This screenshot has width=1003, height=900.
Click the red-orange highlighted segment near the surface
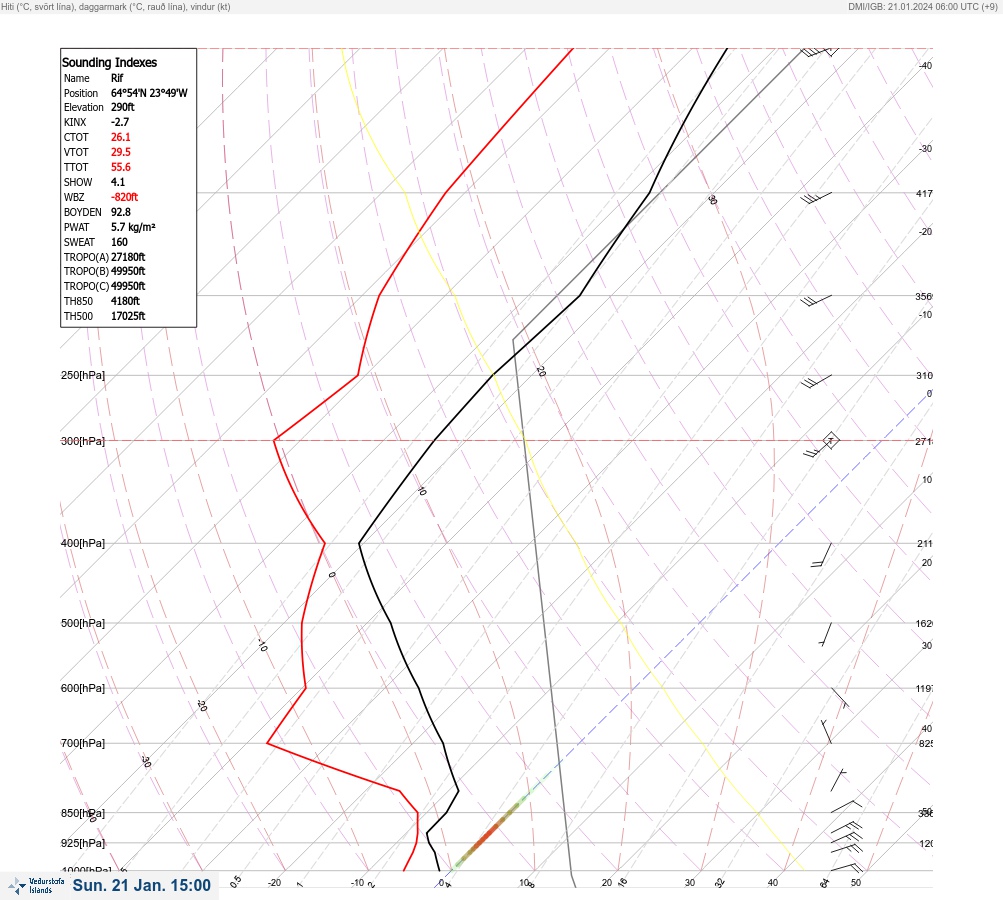489,832
